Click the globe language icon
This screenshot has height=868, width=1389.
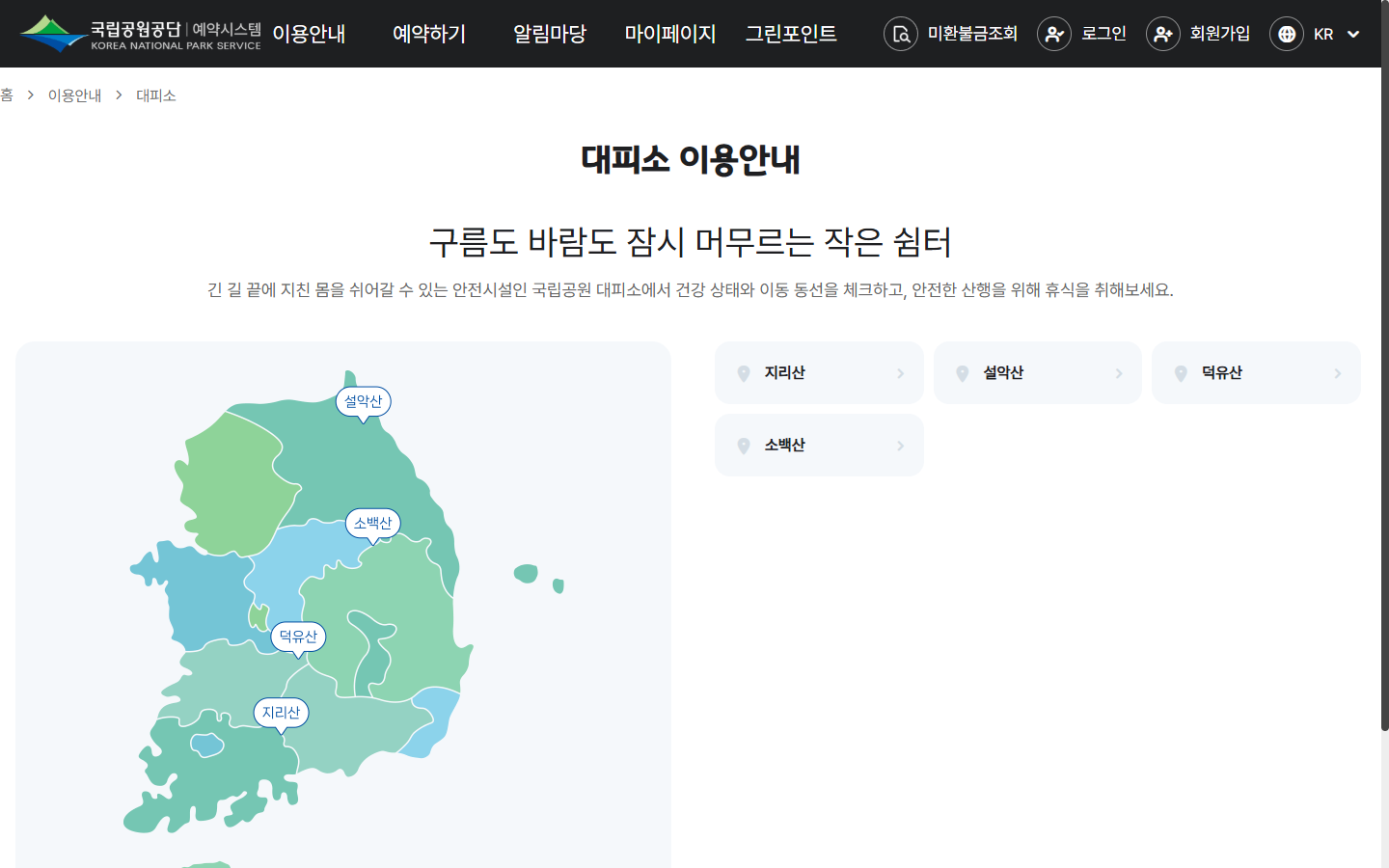coord(1287,34)
